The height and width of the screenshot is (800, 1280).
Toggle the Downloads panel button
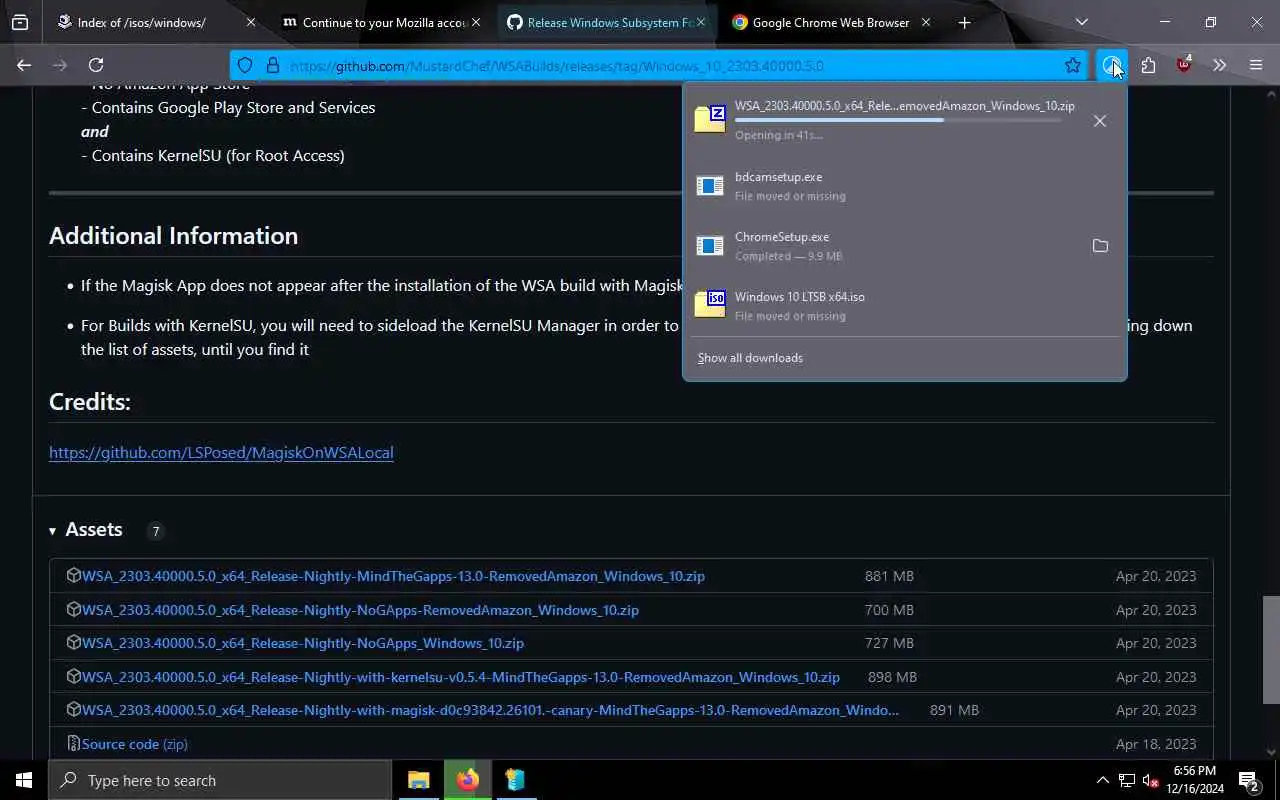click(x=1111, y=66)
